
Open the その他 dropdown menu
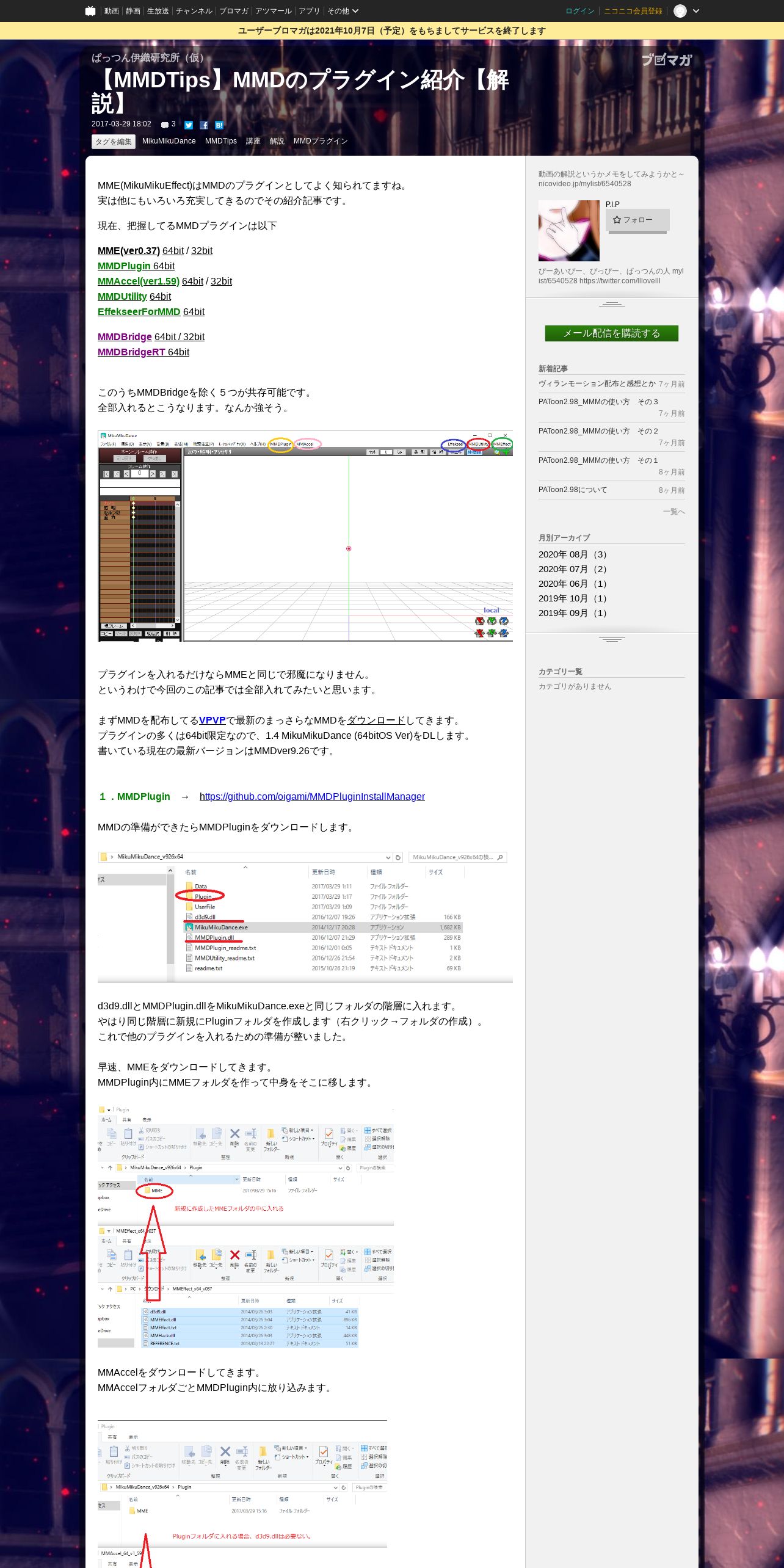point(343,11)
